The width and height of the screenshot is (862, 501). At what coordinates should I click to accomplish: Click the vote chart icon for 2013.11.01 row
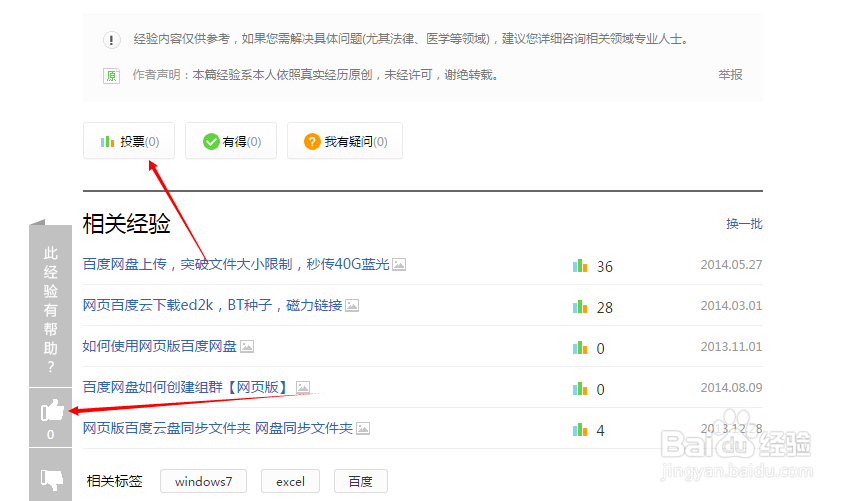[580, 348]
